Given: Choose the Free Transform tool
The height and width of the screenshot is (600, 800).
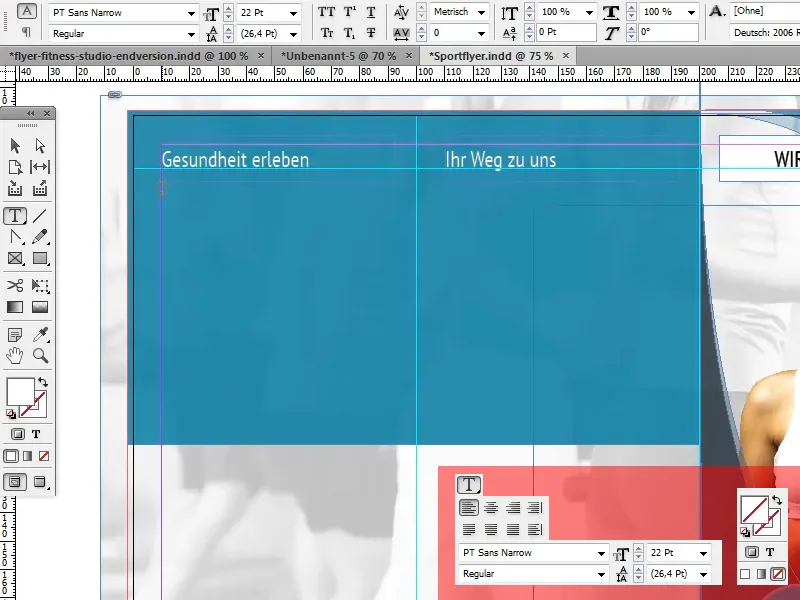Looking at the screenshot, I should tap(40, 285).
